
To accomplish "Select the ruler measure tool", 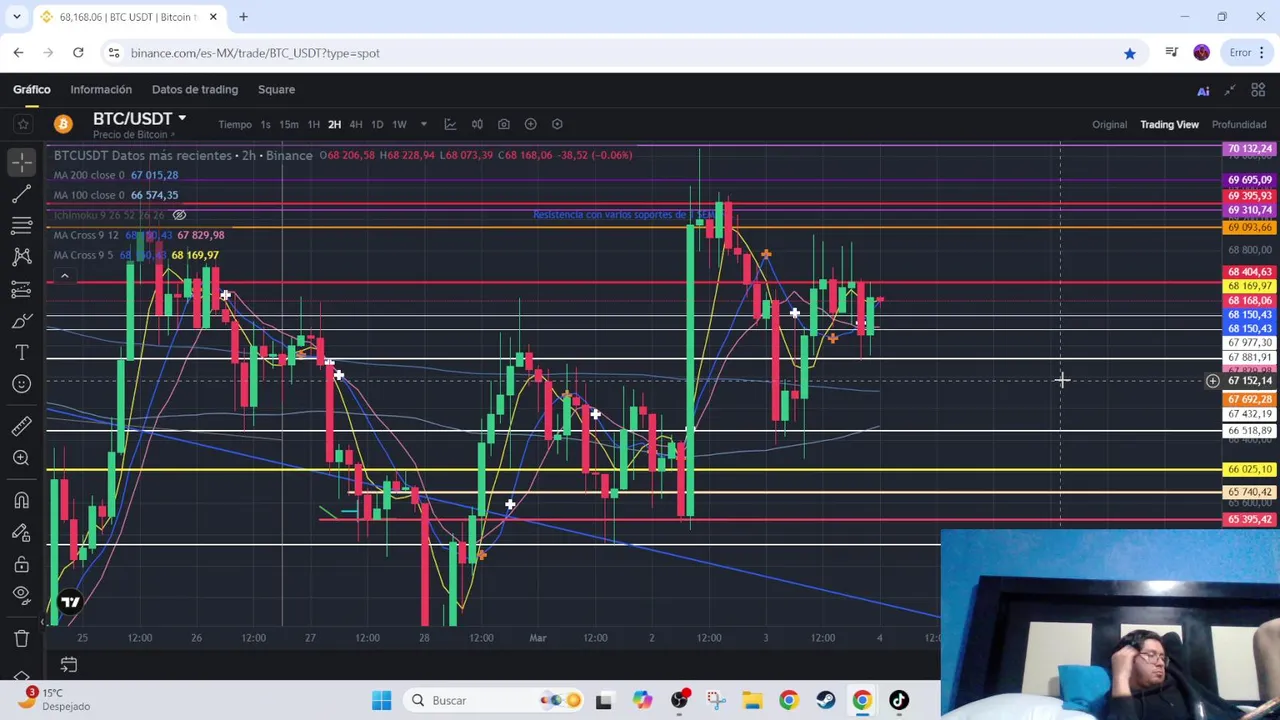I will point(21,427).
